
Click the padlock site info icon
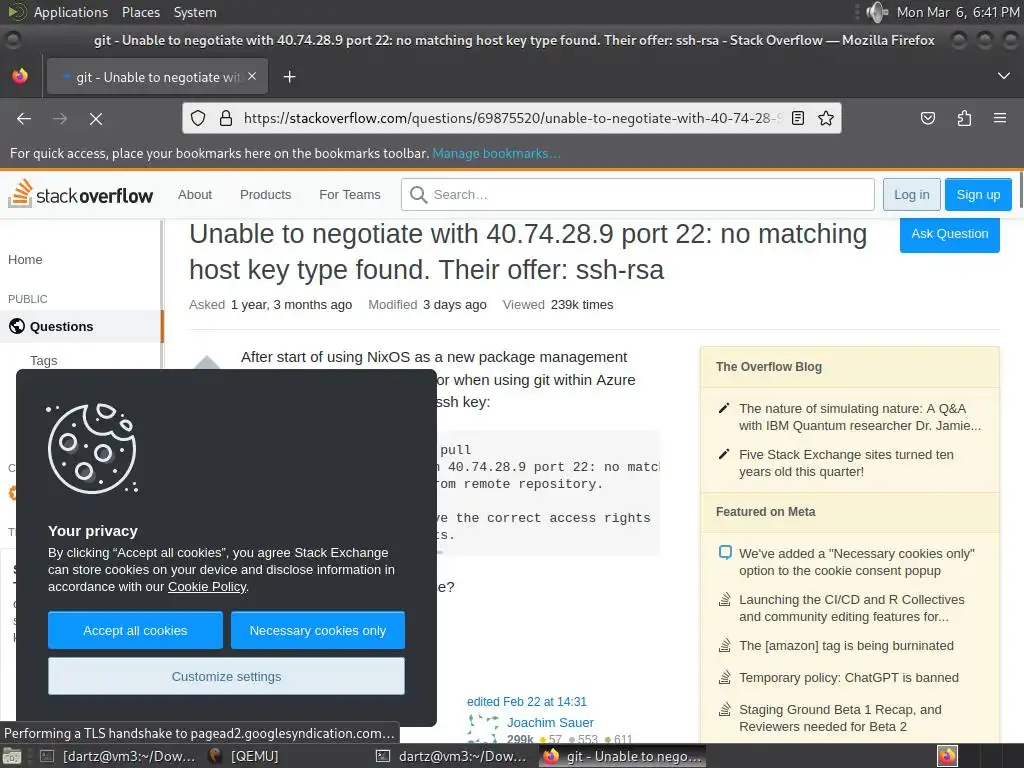[x=226, y=118]
